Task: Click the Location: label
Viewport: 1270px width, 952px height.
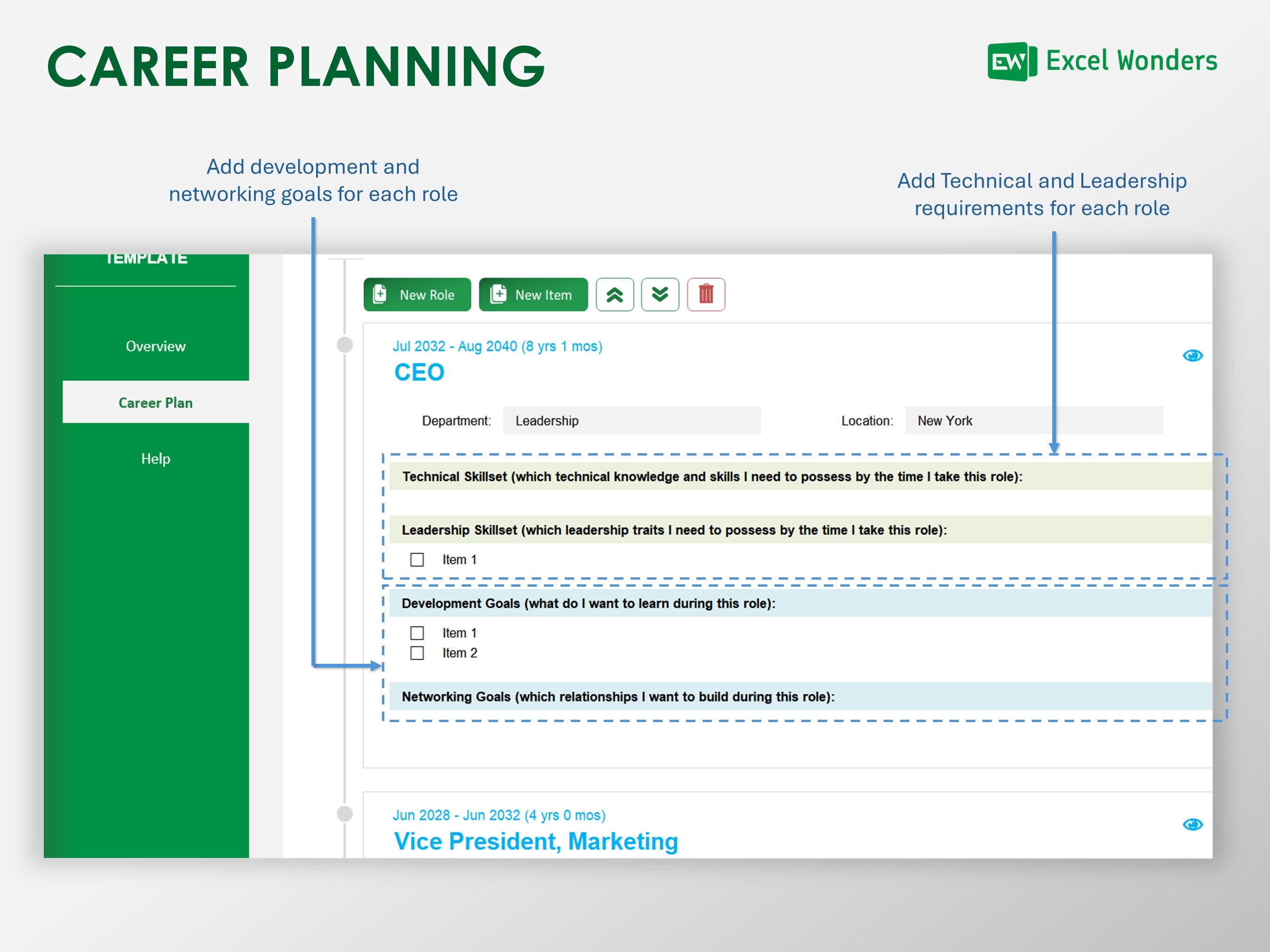Action: [867, 421]
